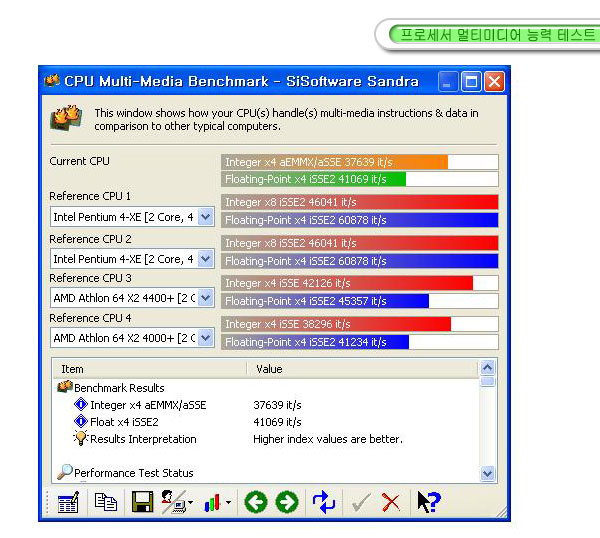The image size is (600, 538).
Task: Click the bar chart toolbar icon
Action: [212, 502]
